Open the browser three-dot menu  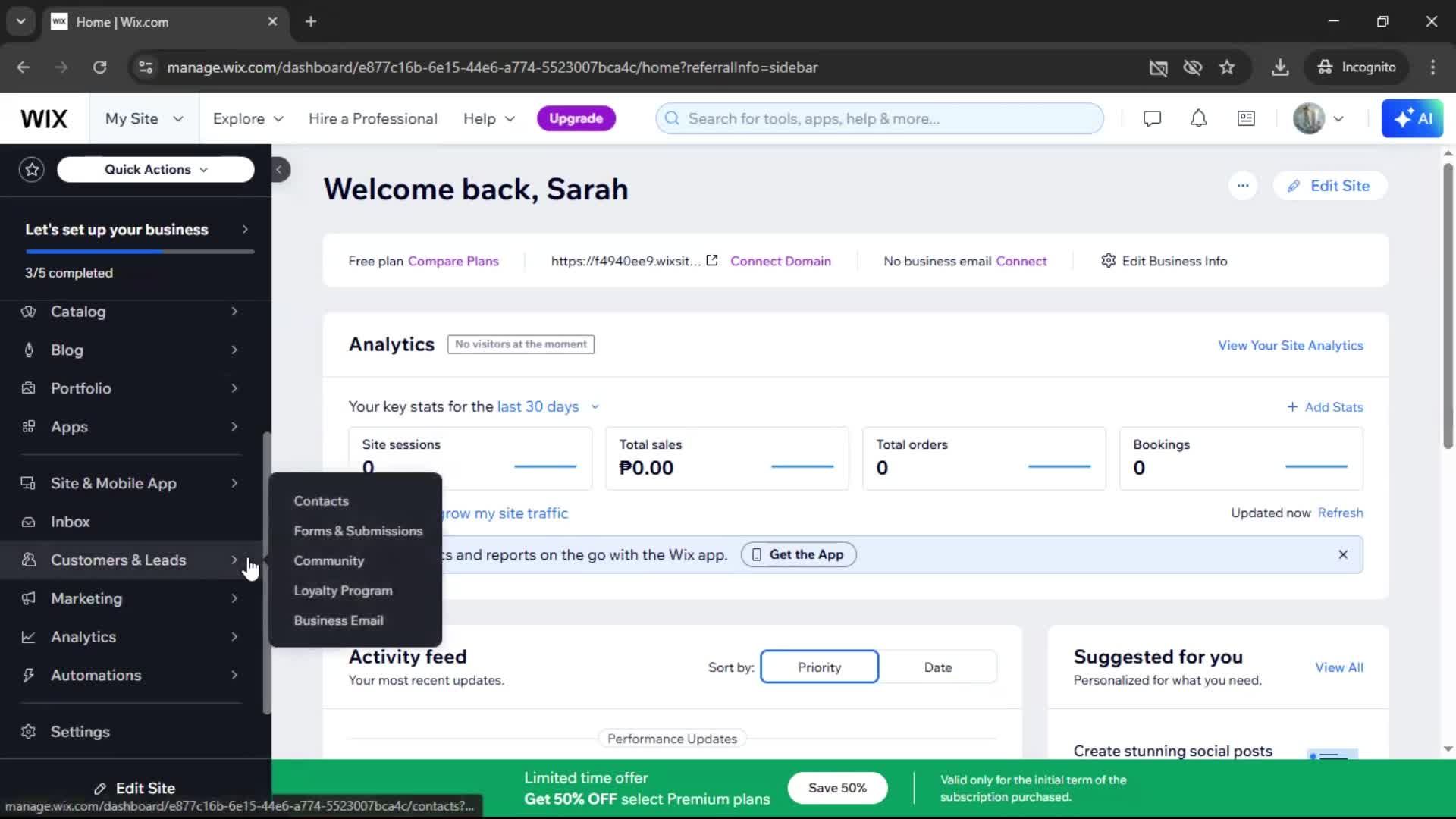pos(1432,67)
